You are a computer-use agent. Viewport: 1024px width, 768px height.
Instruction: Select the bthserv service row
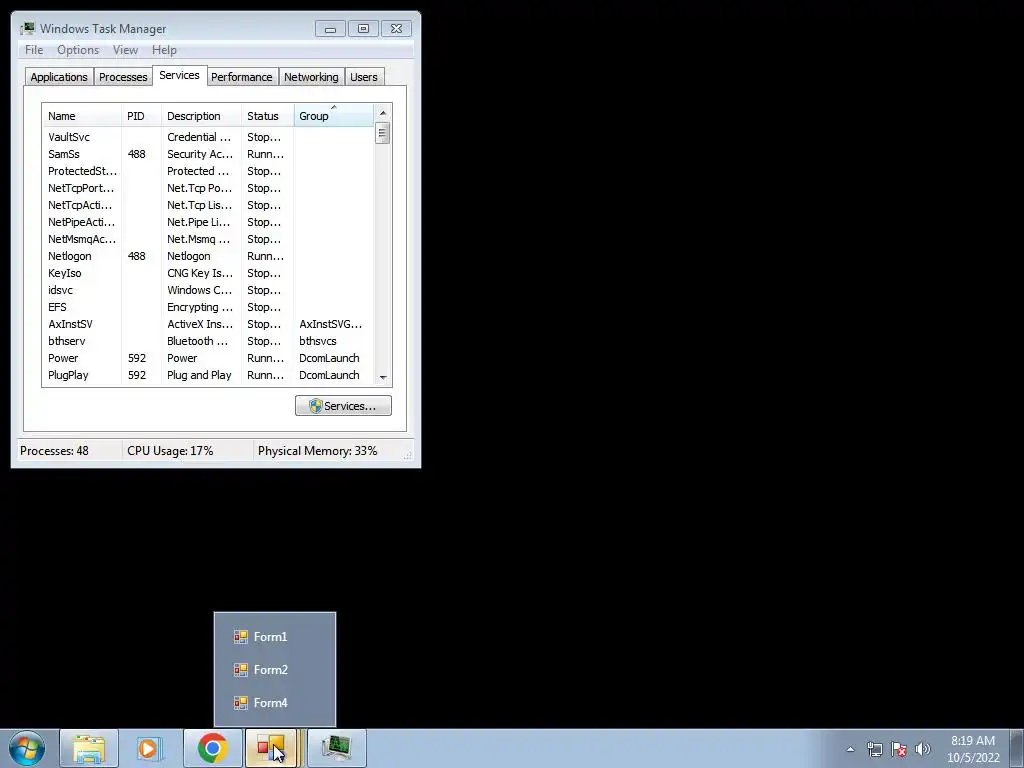tap(208, 341)
